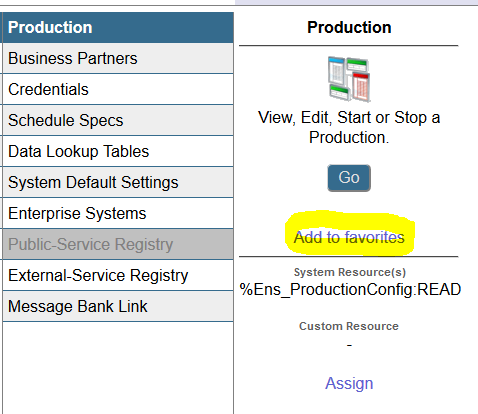Choose Data Lookup Tables

click(x=118, y=151)
